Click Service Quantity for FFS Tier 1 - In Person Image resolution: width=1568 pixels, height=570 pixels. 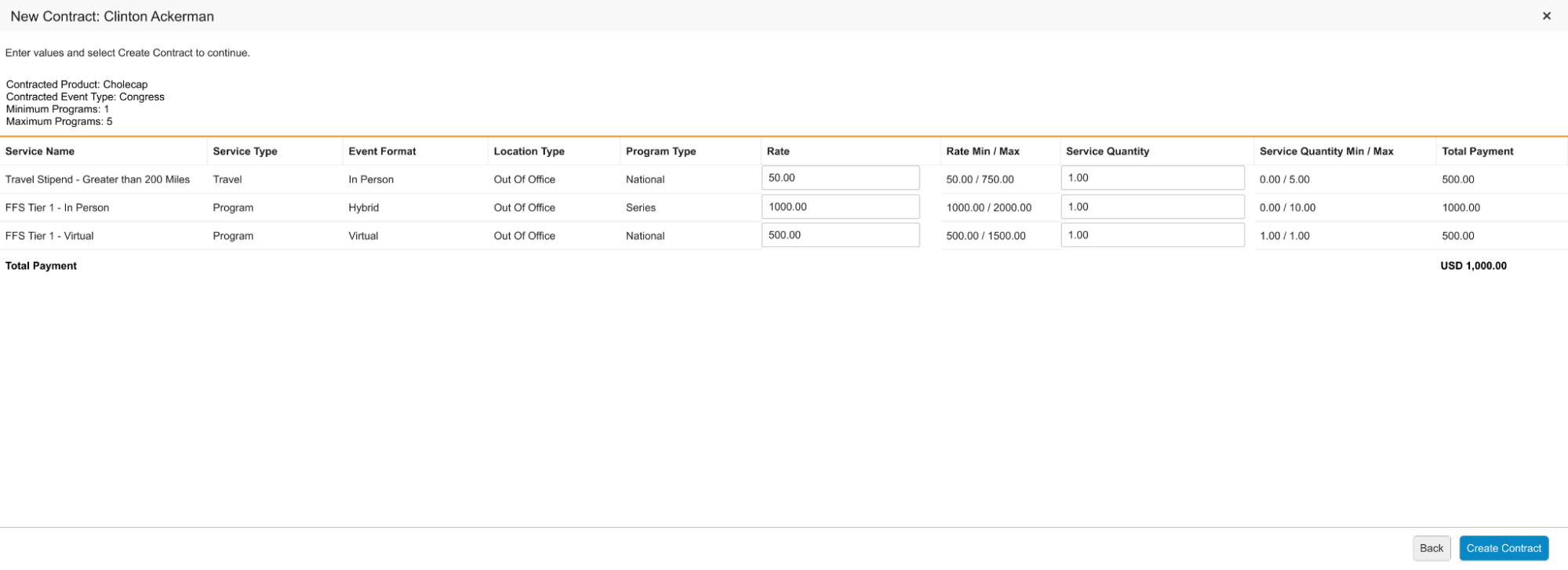pos(1151,207)
